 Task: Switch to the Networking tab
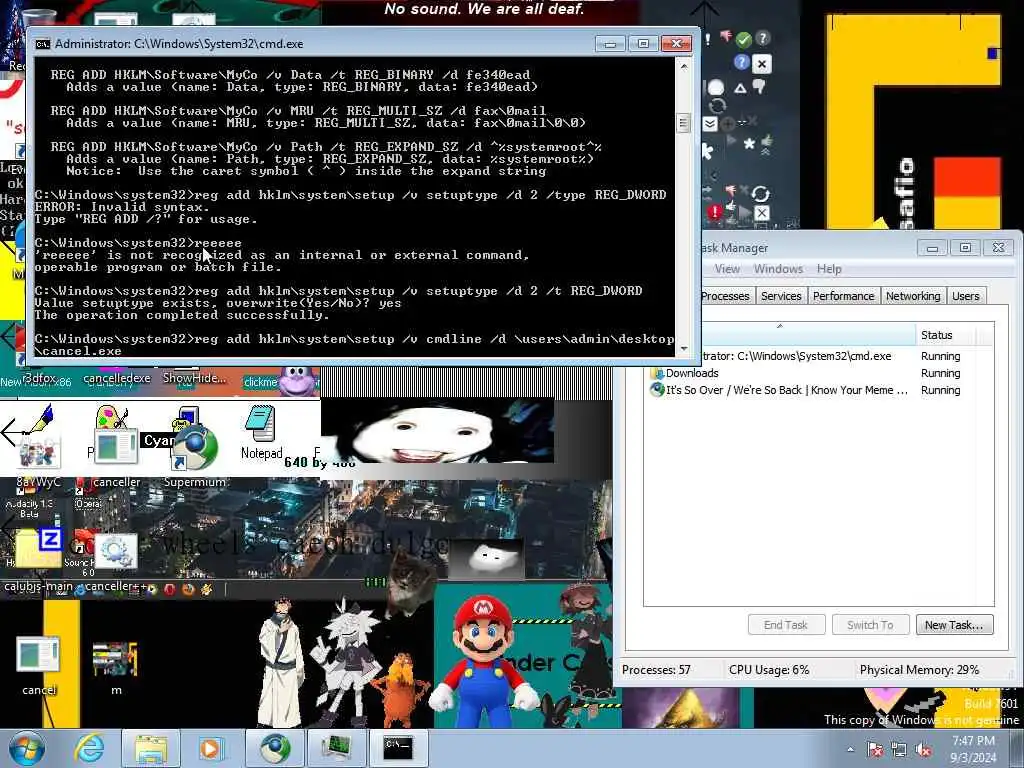(913, 296)
